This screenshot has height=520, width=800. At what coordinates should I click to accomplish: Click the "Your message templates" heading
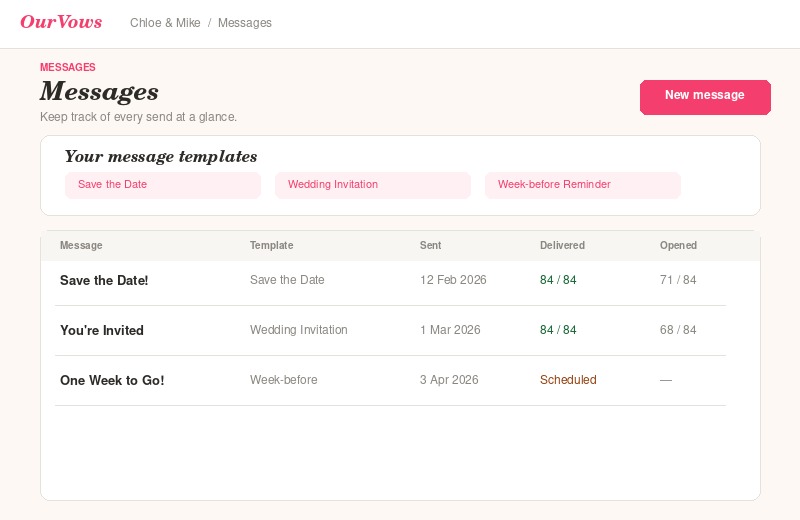tap(161, 156)
